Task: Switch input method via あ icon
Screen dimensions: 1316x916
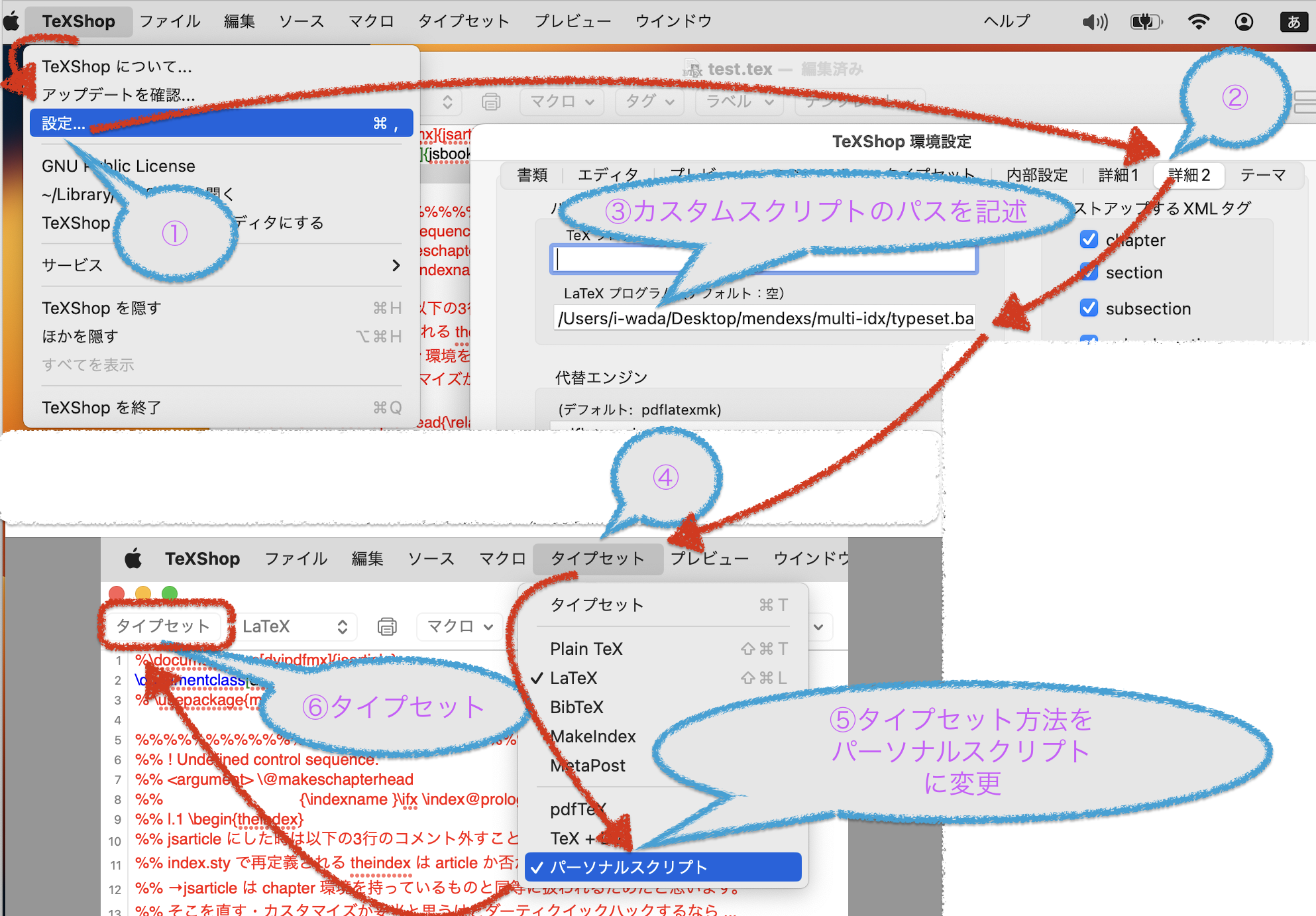Action: 1293,22
